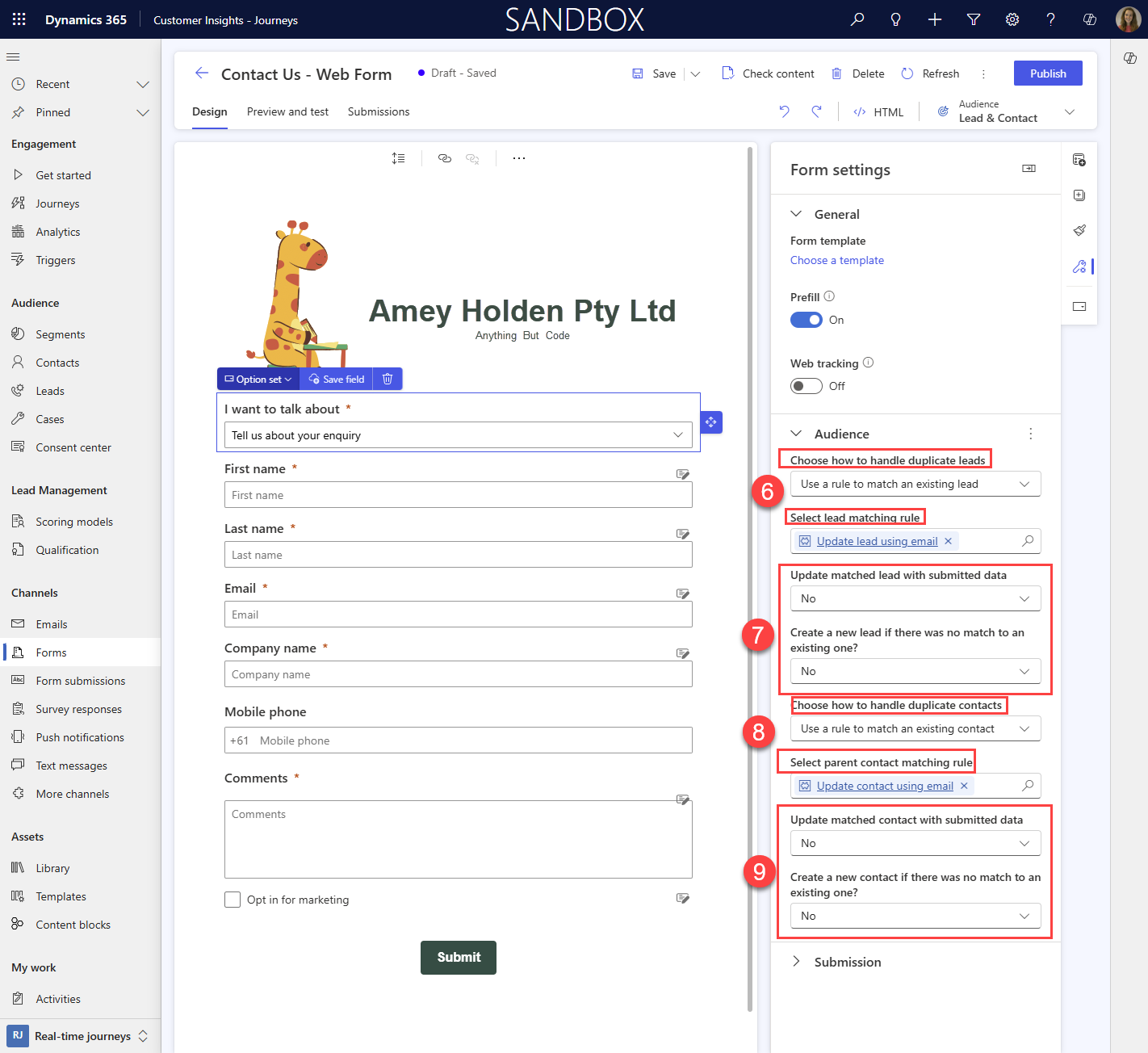Go back using the arrow beside form title
The width and height of the screenshot is (1148, 1053).
coord(202,73)
